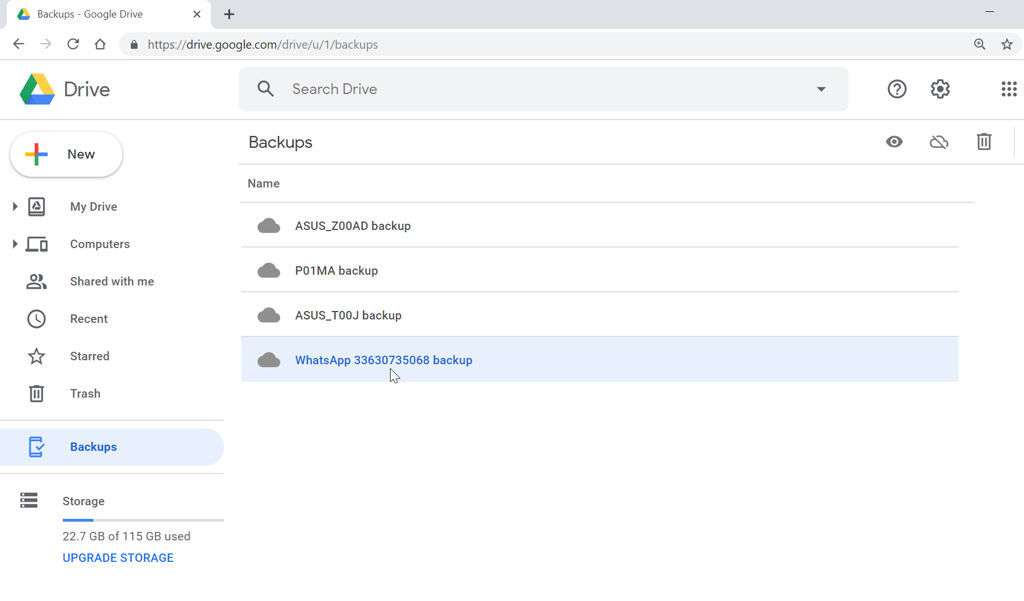Click the sidebar Trash bin icon

point(37,393)
